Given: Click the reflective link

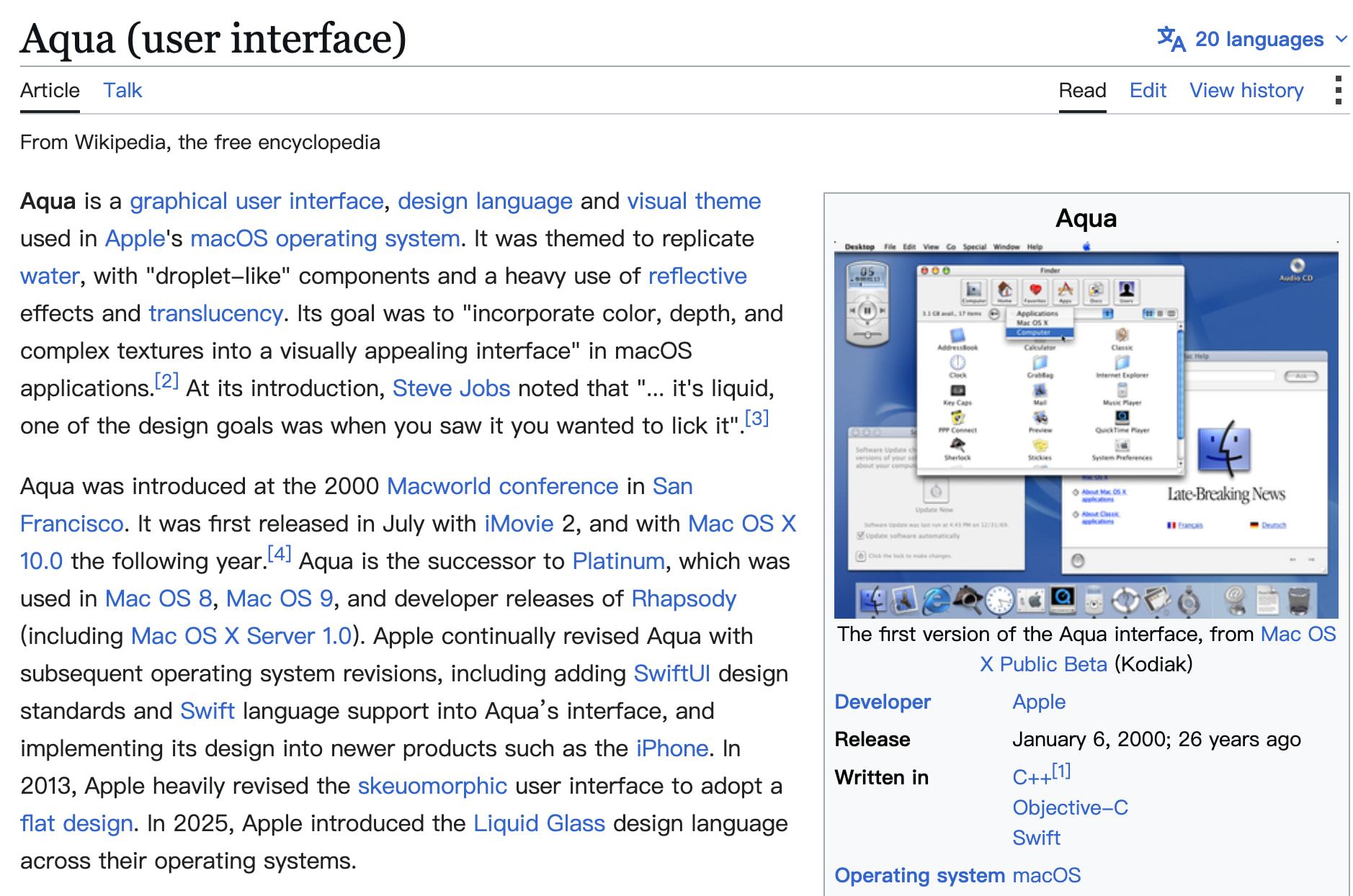Looking at the screenshot, I should pos(697,276).
